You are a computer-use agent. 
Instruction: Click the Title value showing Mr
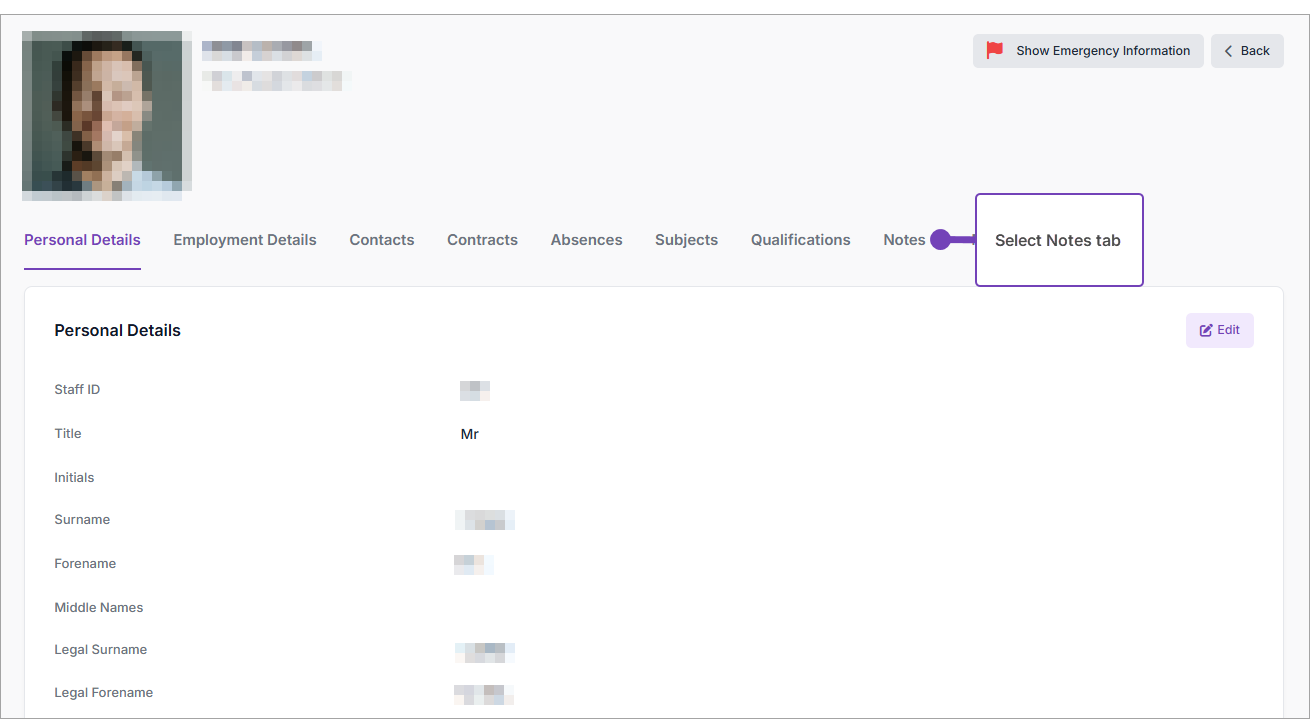click(x=469, y=434)
